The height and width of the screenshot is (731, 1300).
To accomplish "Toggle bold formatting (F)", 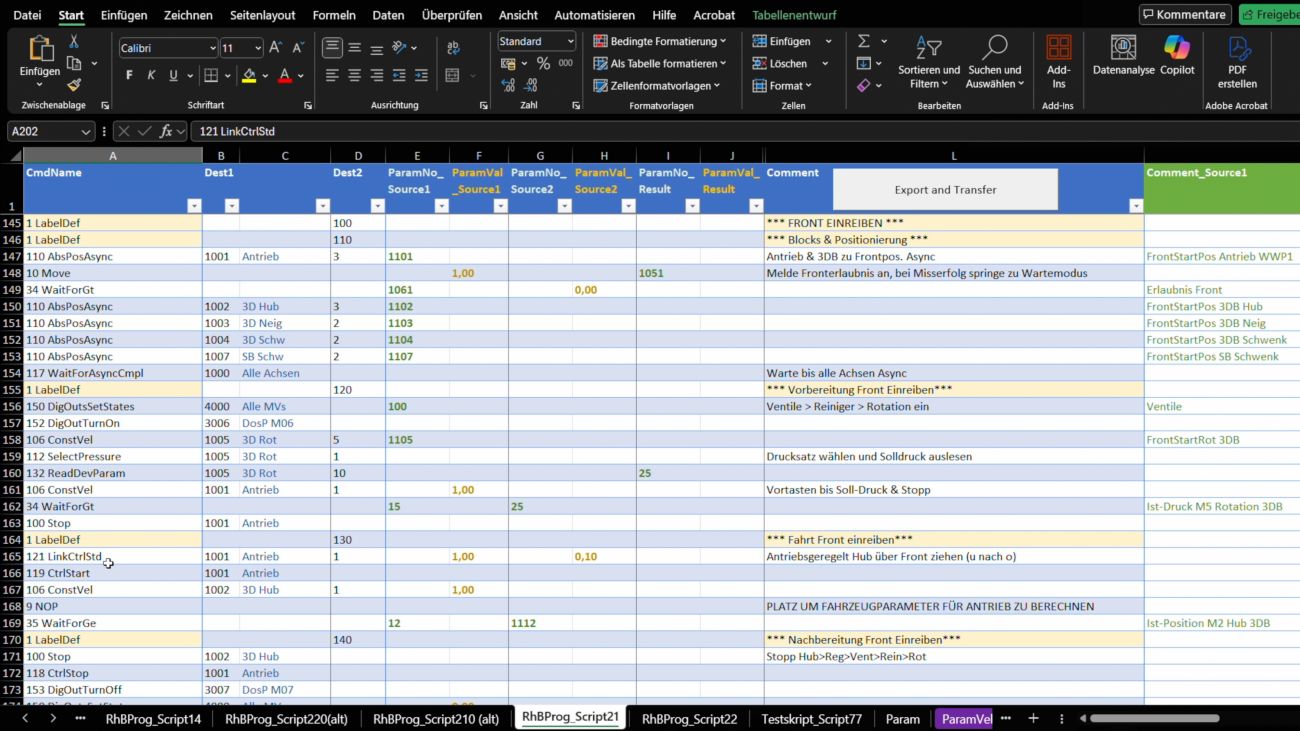I will coord(129,76).
